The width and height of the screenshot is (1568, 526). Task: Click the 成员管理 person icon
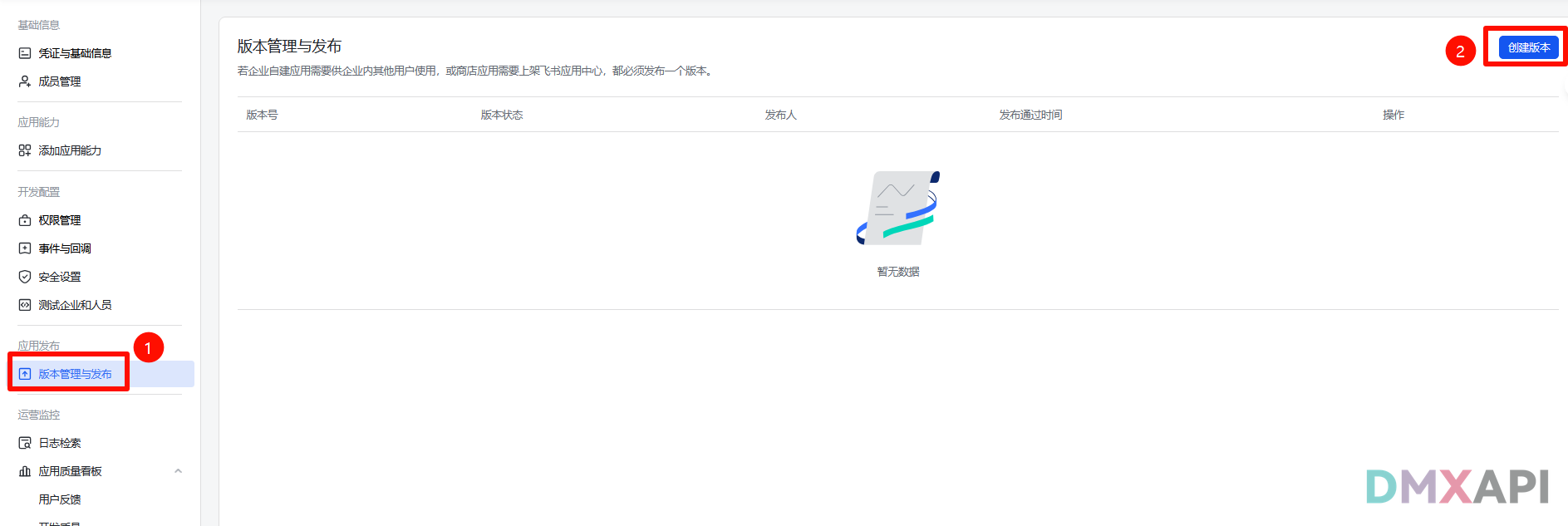[x=25, y=81]
